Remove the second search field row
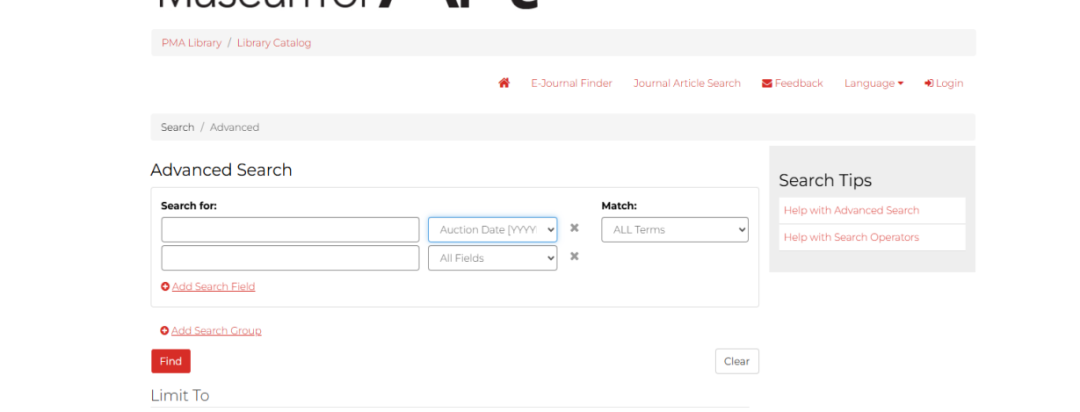The width and height of the screenshot is (1080, 412). [574, 256]
